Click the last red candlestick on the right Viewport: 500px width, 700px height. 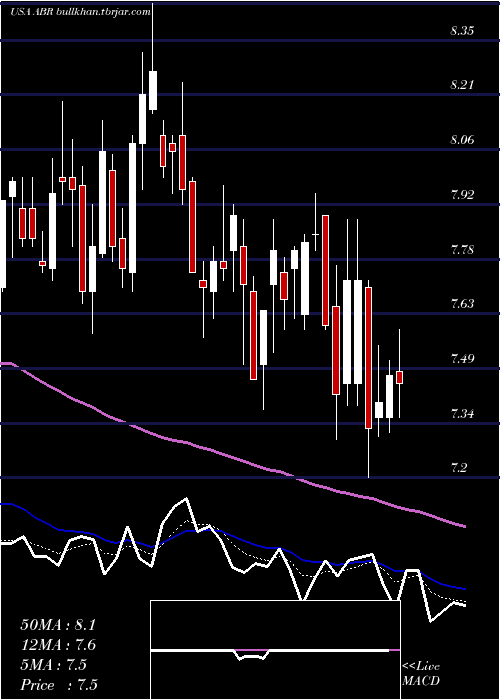(400, 377)
